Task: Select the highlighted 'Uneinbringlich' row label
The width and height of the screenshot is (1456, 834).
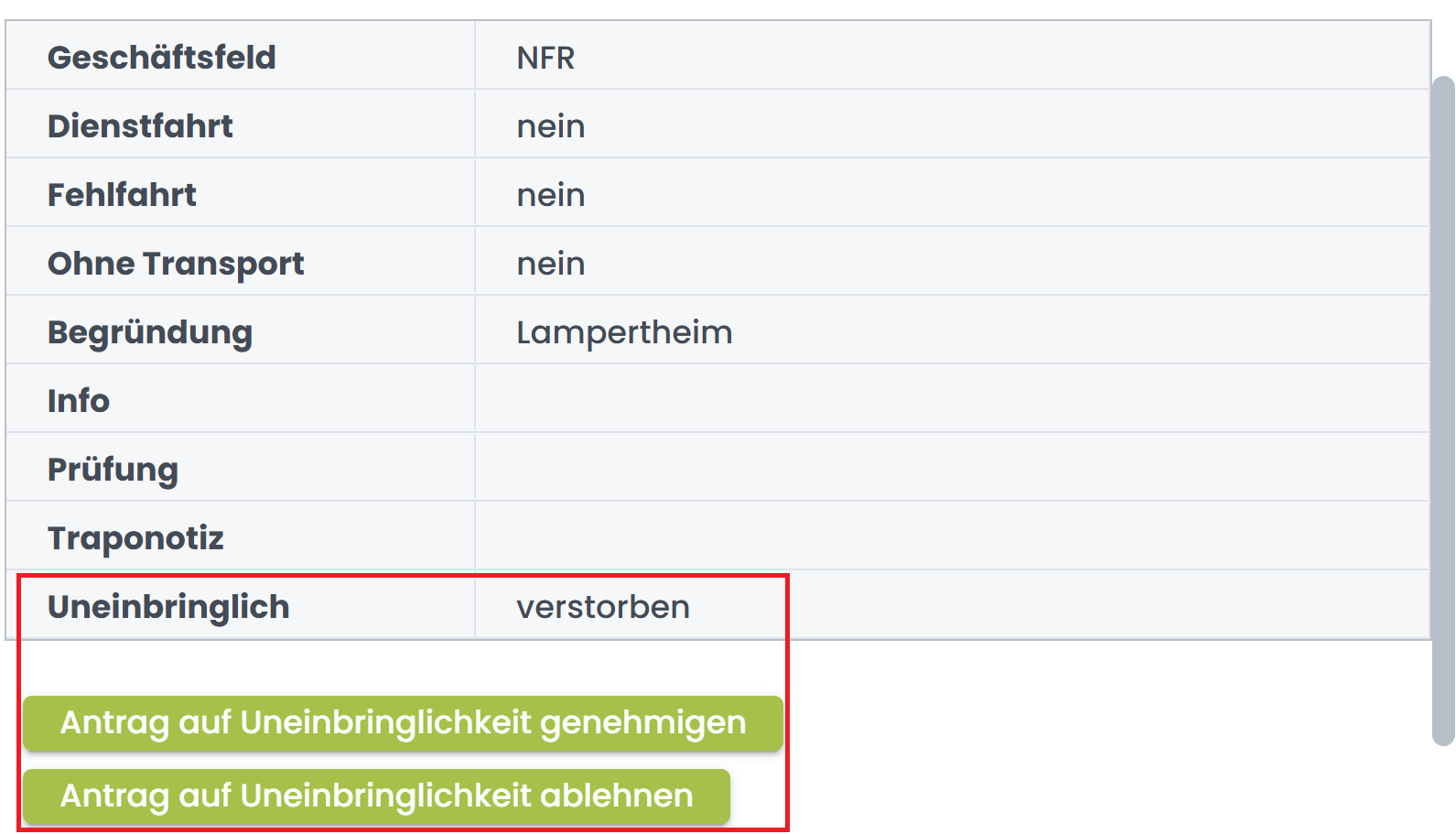Action: [x=168, y=606]
